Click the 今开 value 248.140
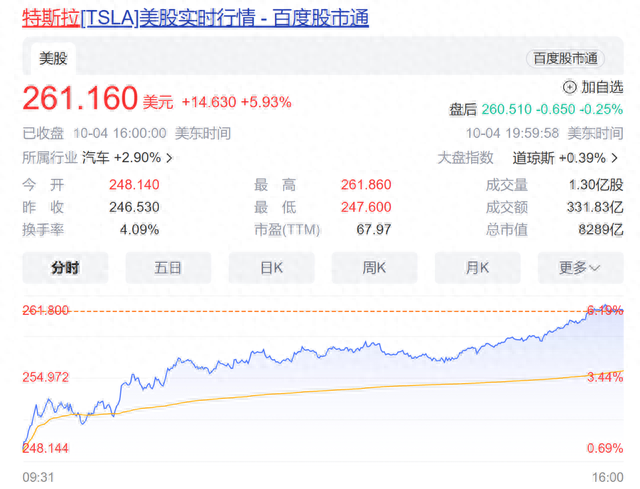Screen dimensions: 640x489 click(134, 185)
